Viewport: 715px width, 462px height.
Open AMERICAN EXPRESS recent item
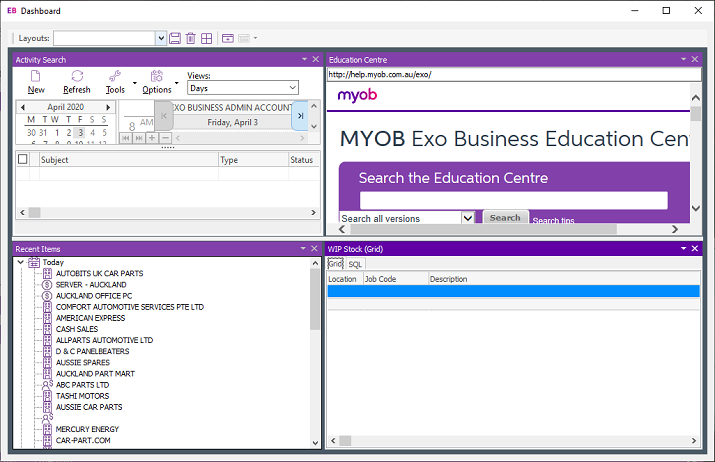pos(90,318)
